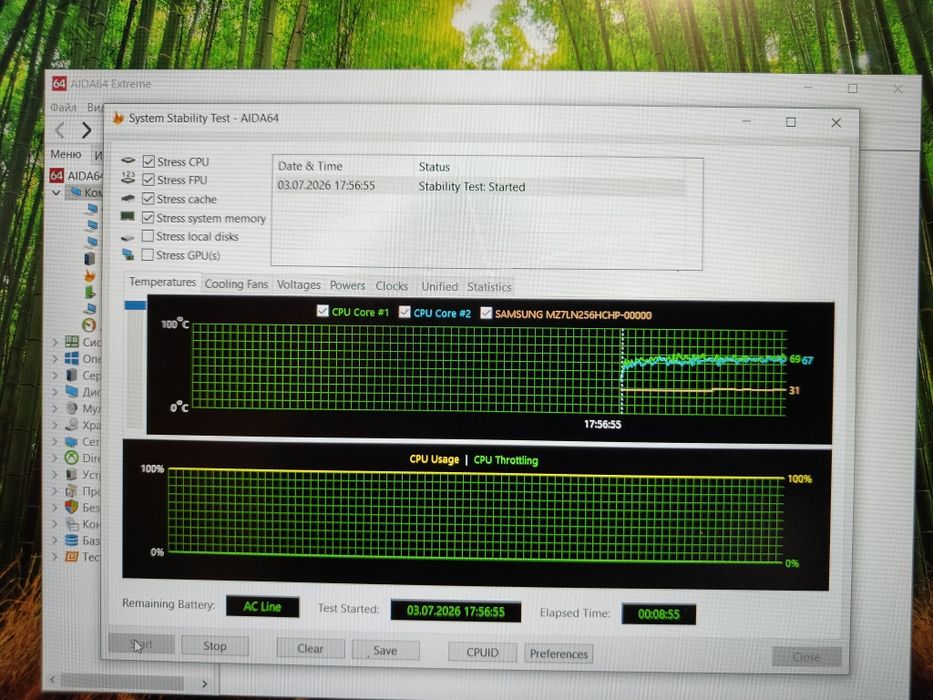
Task: Open the Preferences dialog
Action: coord(558,654)
